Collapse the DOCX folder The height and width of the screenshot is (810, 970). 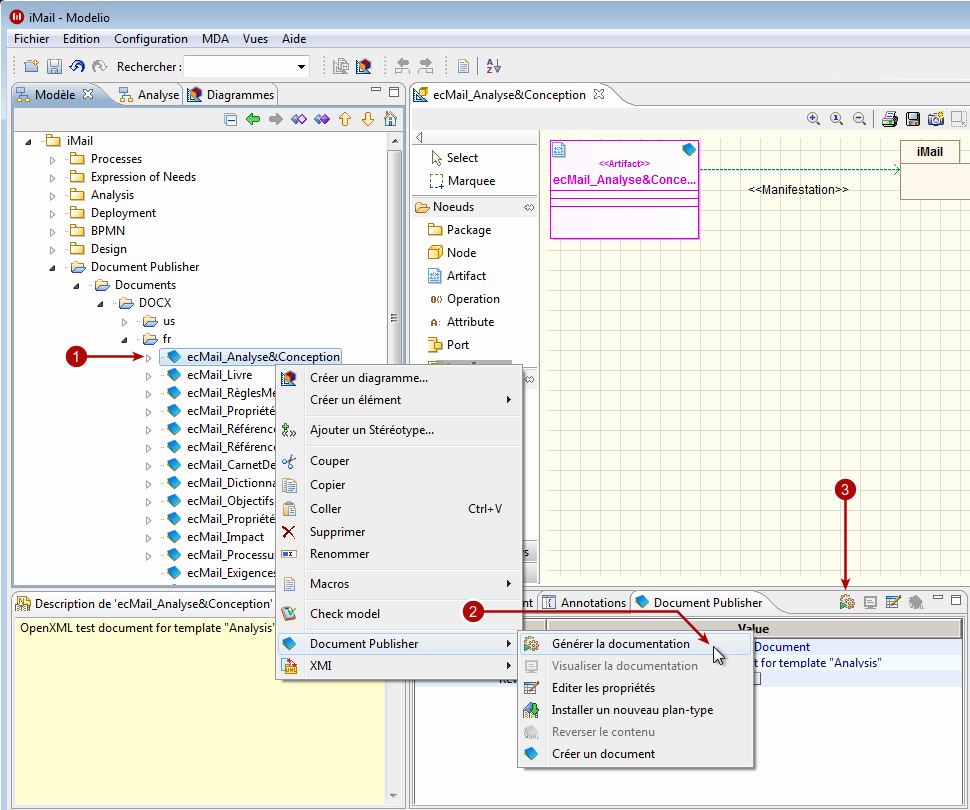[100, 304]
